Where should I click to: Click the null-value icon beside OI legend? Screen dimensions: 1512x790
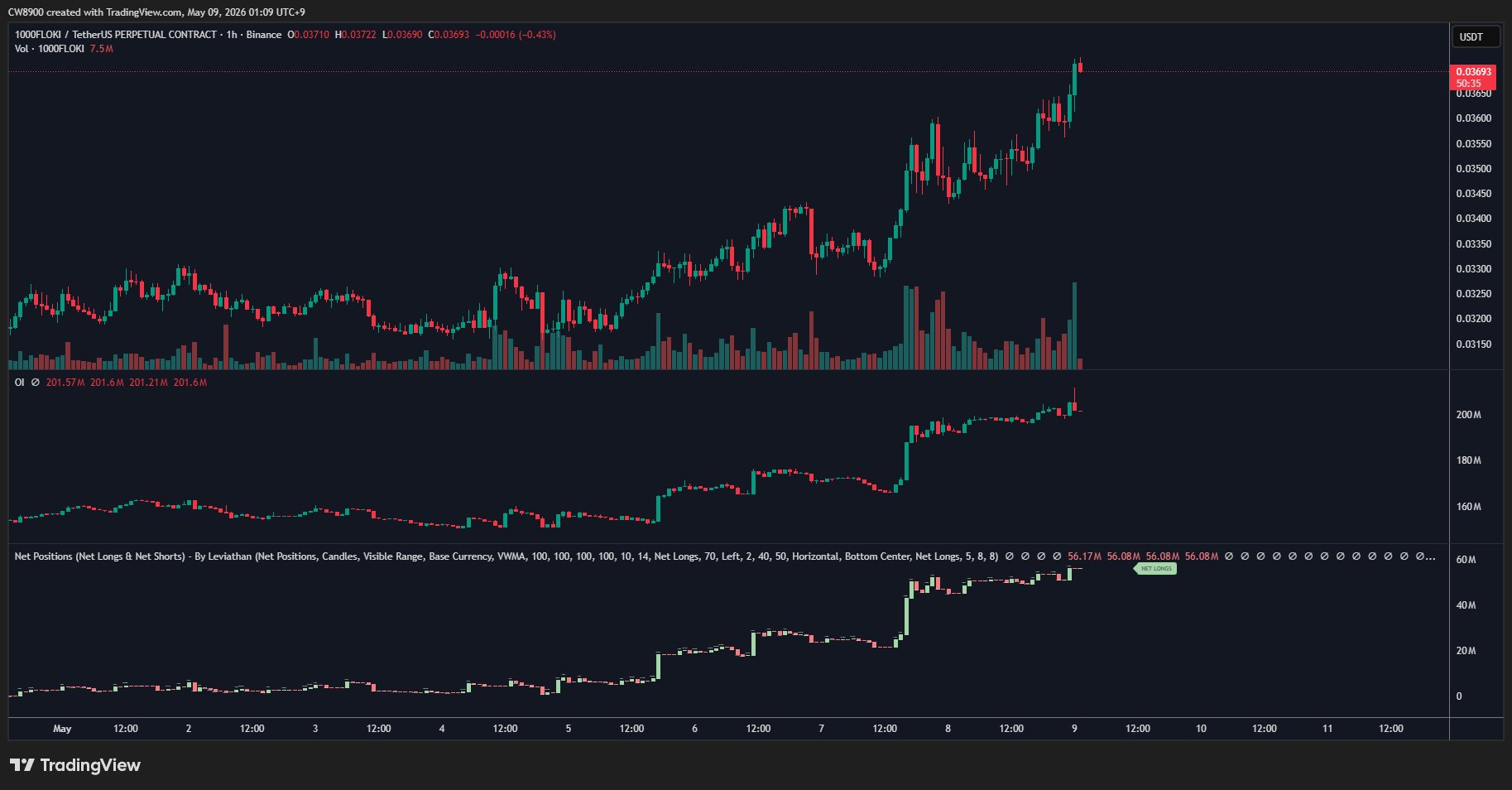pyautogui.click(x=36, y=383)
